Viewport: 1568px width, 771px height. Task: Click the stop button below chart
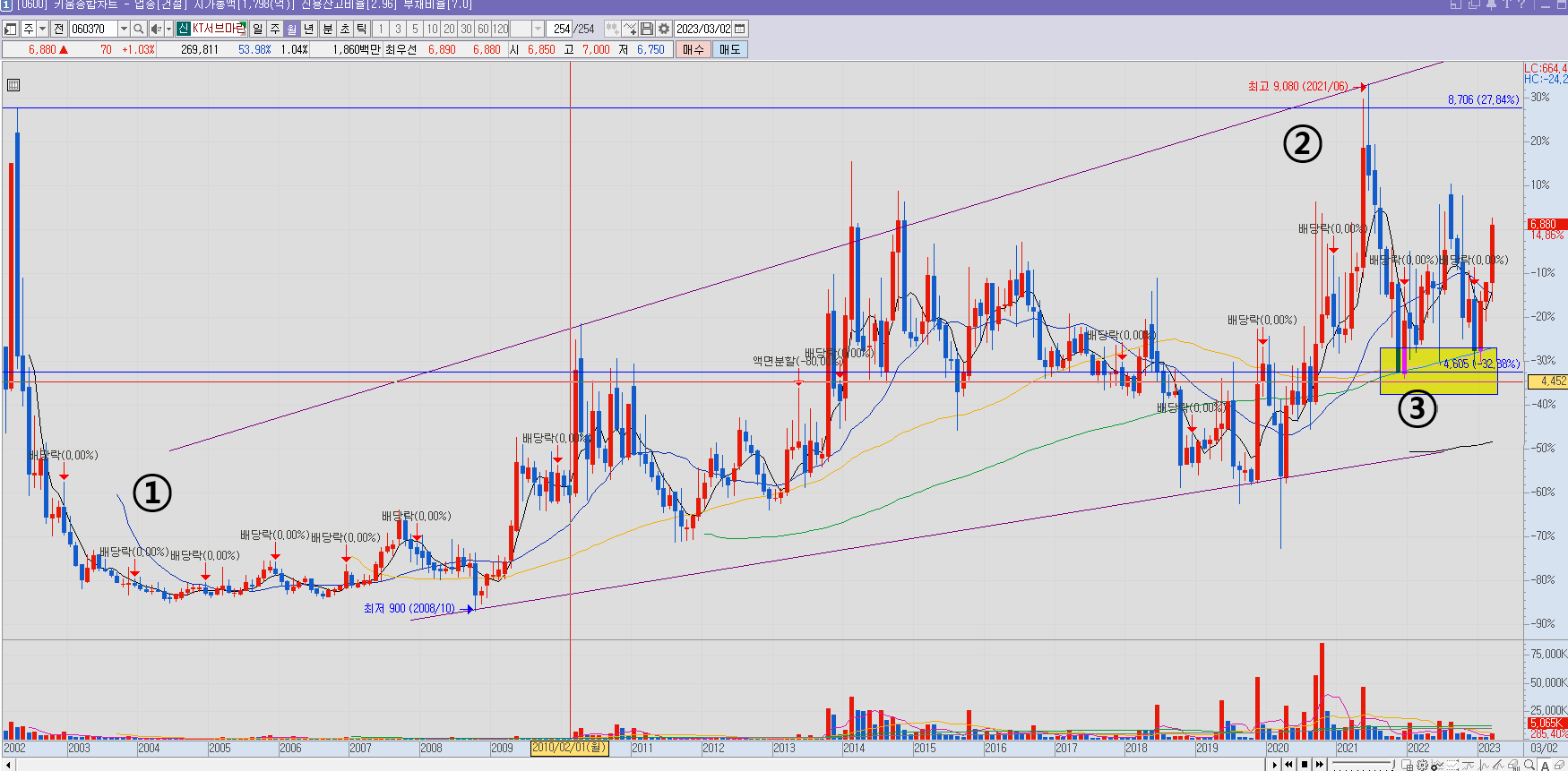1305,765
